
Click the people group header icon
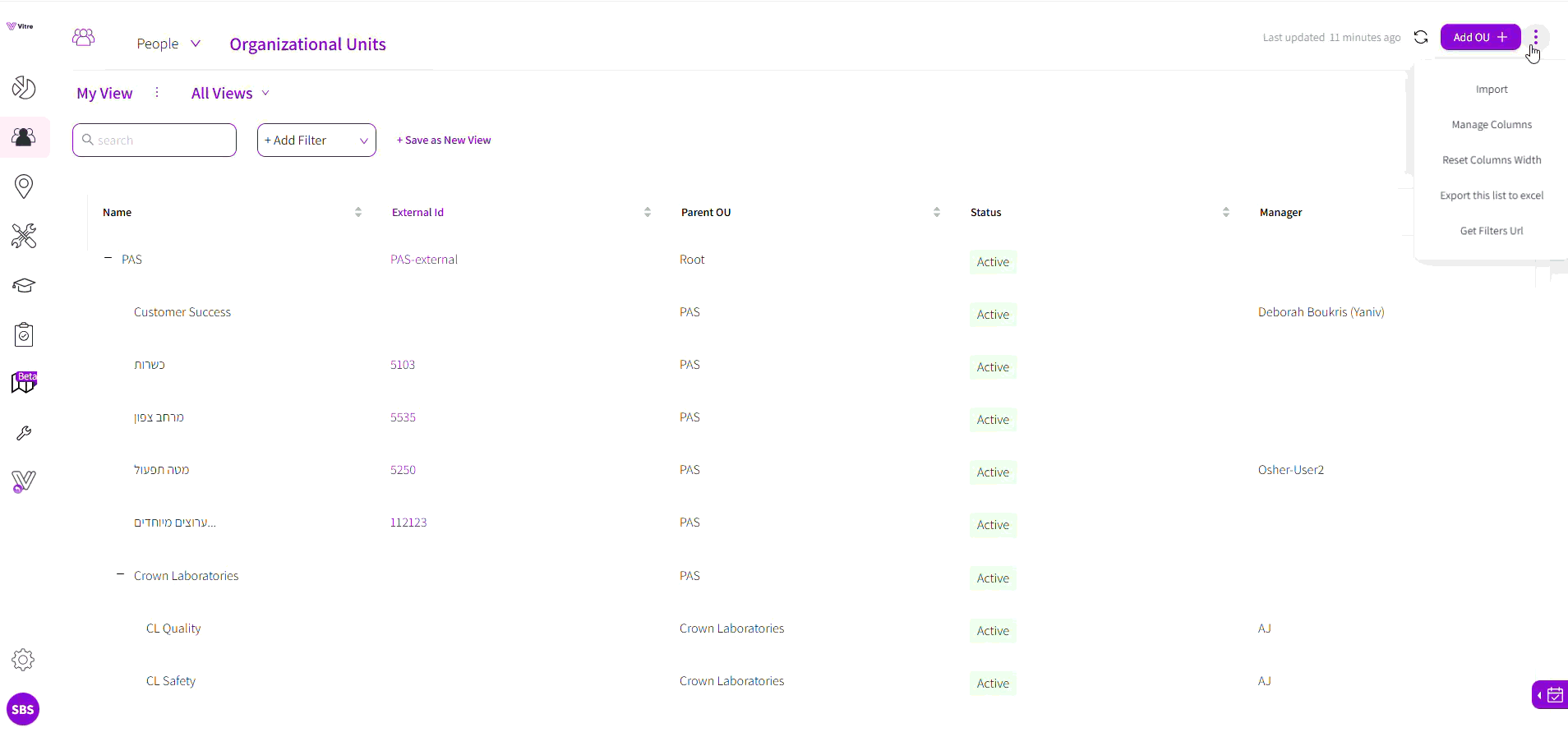pyautogui.click(x=83, y=38)
